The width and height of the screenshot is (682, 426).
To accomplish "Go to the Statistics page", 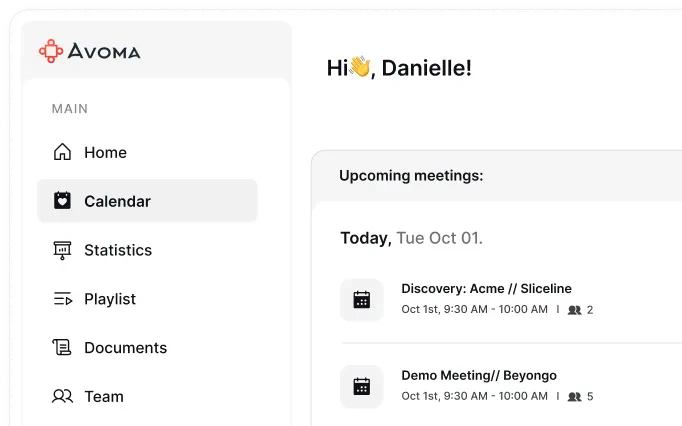I will pyautogui.click(x=118, y=250).
